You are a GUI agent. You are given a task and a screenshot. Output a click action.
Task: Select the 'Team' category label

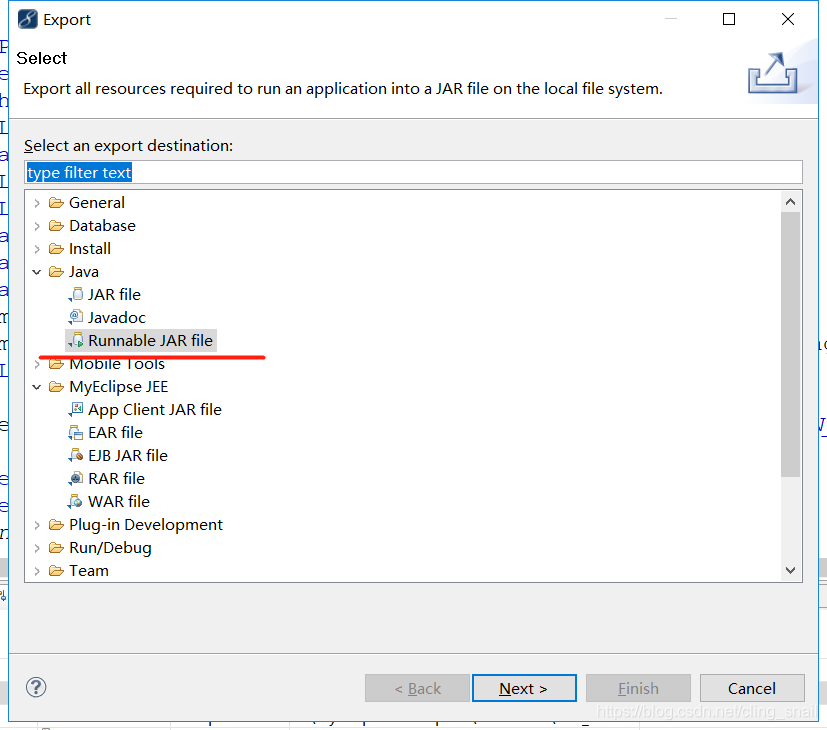click(89, 571)
